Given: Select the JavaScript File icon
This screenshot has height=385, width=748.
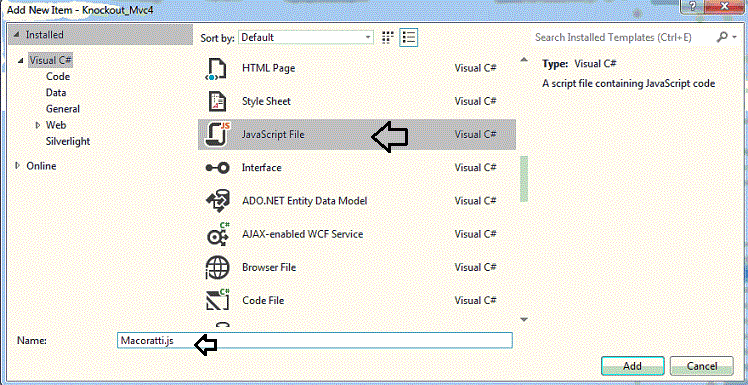Looking at the screenshot, I should 217,134.
